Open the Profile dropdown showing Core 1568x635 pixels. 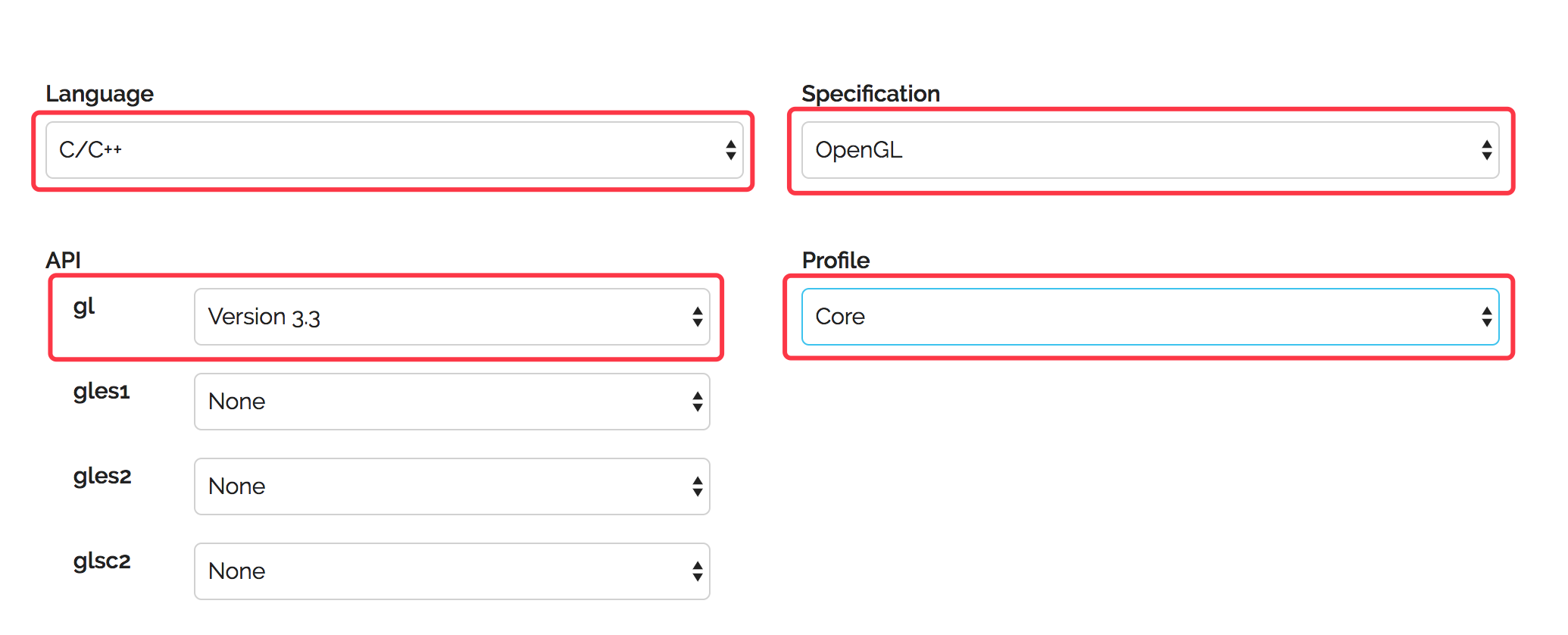(x=1150, y=317)
